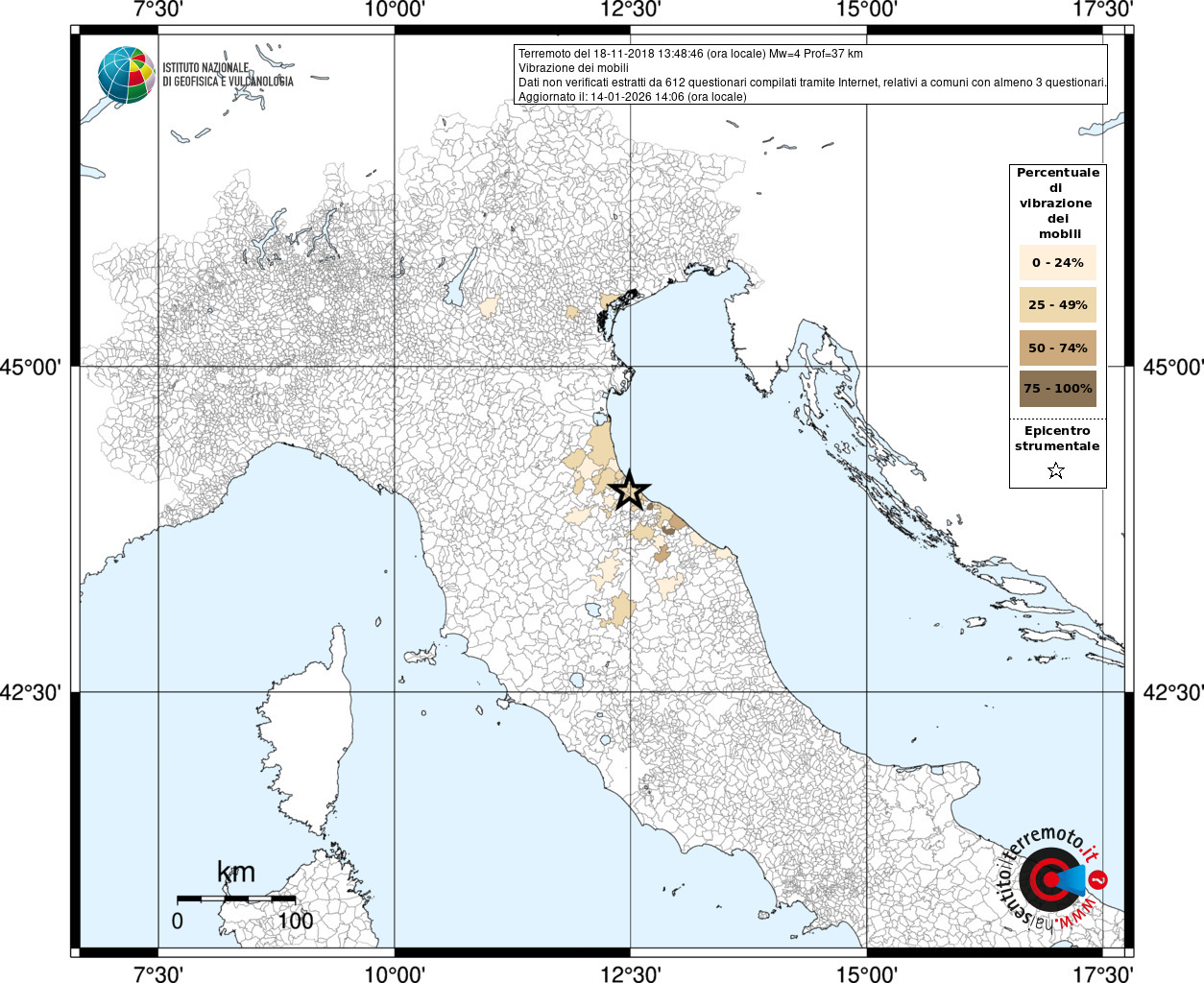The image size is (1204, 983).
Task: Click the 'Epicentro strumentale' legend label
Action: click(1057, 439)
